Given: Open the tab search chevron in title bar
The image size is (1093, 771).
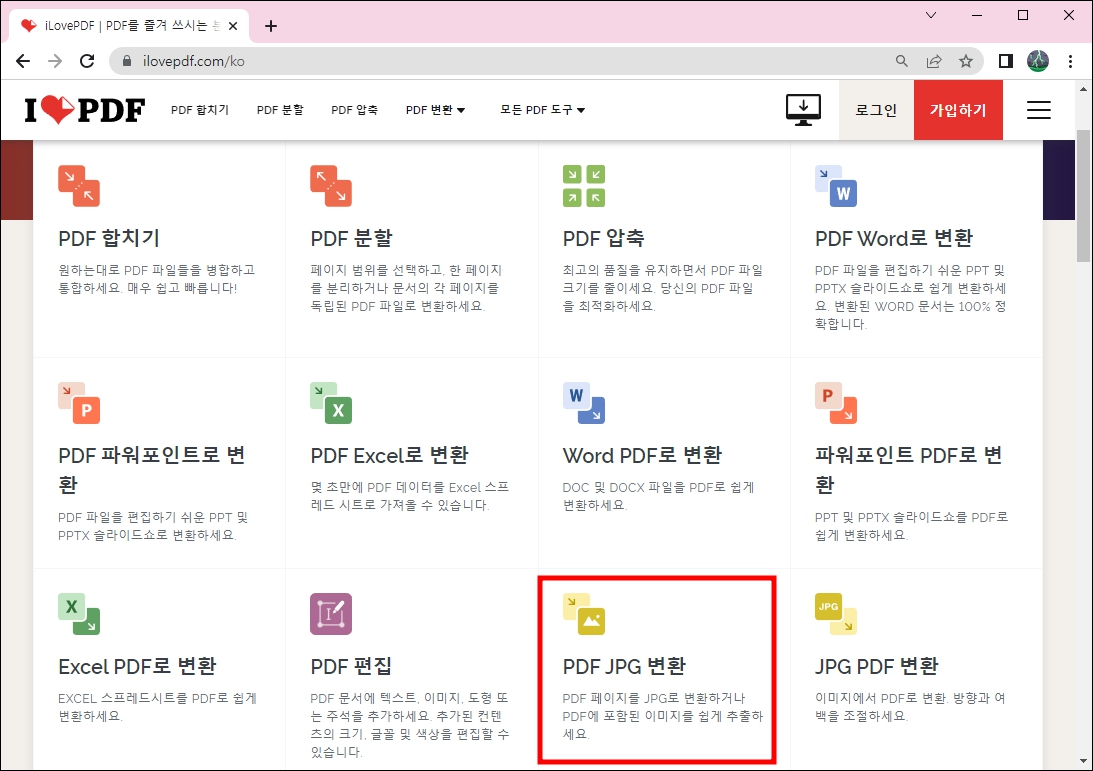Looking at the screenshot, I should coord(931,15).
